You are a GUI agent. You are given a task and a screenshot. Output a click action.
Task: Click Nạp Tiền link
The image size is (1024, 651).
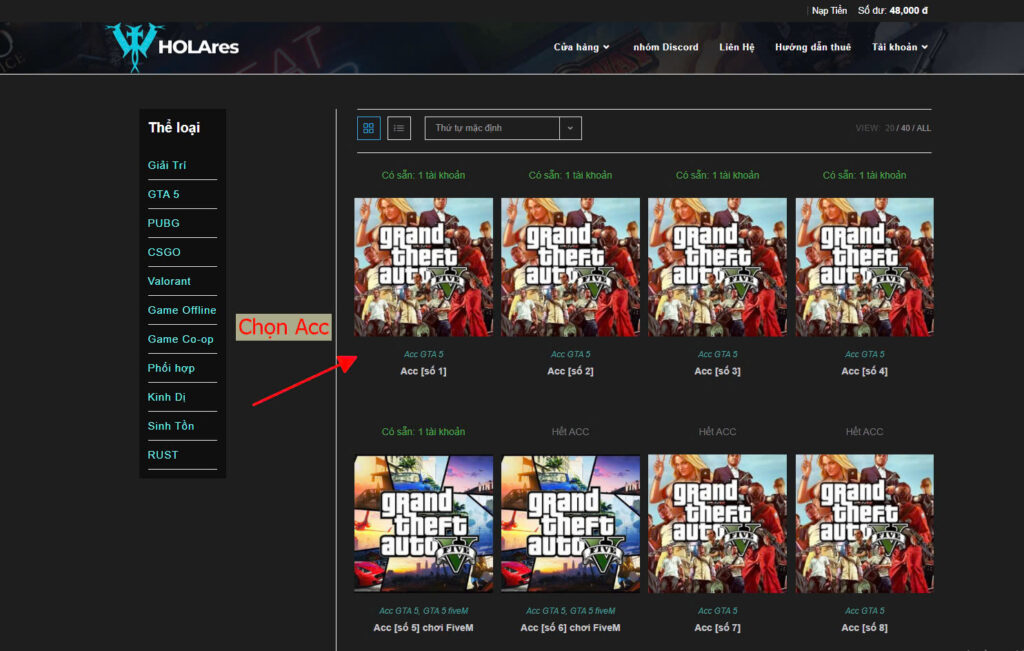[829, 10]
